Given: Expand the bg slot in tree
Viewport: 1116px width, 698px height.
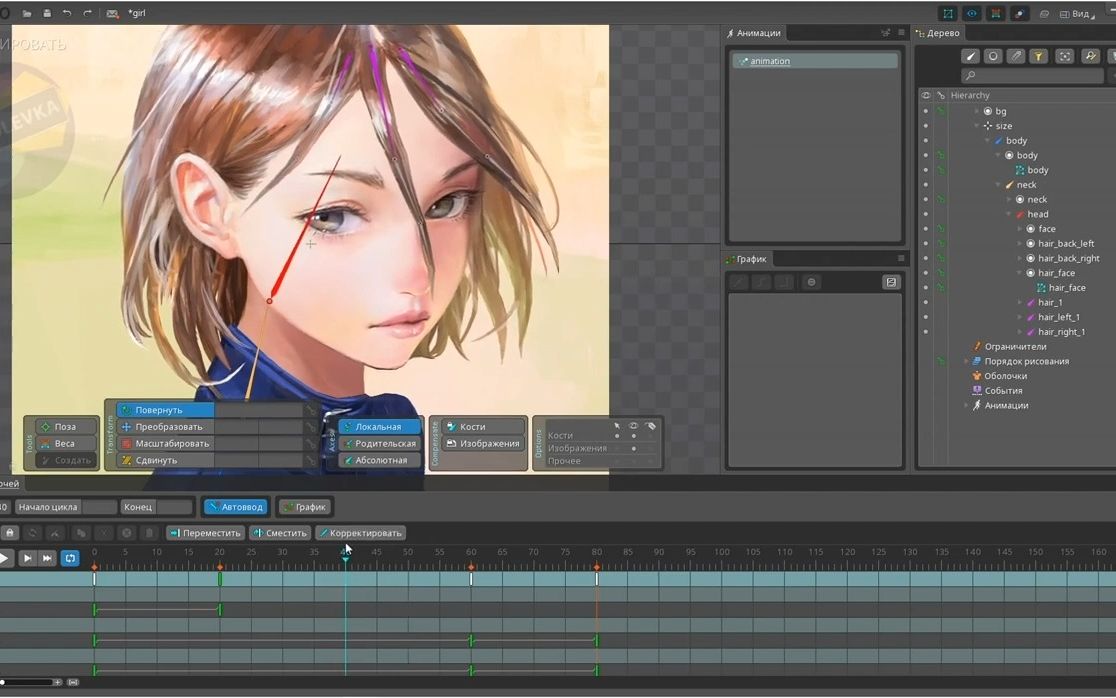Looking at the screenshot, I should [x=977, y=111].
